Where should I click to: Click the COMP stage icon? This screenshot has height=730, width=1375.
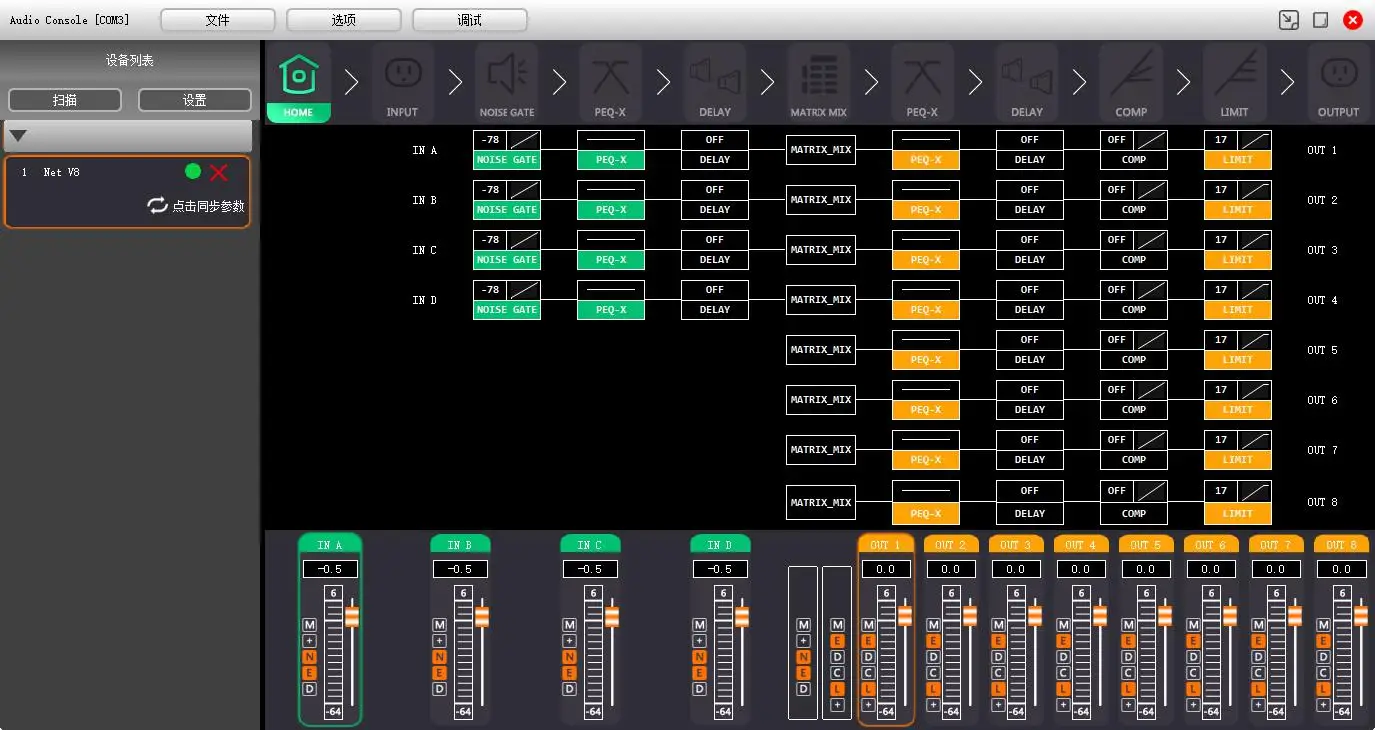[1131, 76]
